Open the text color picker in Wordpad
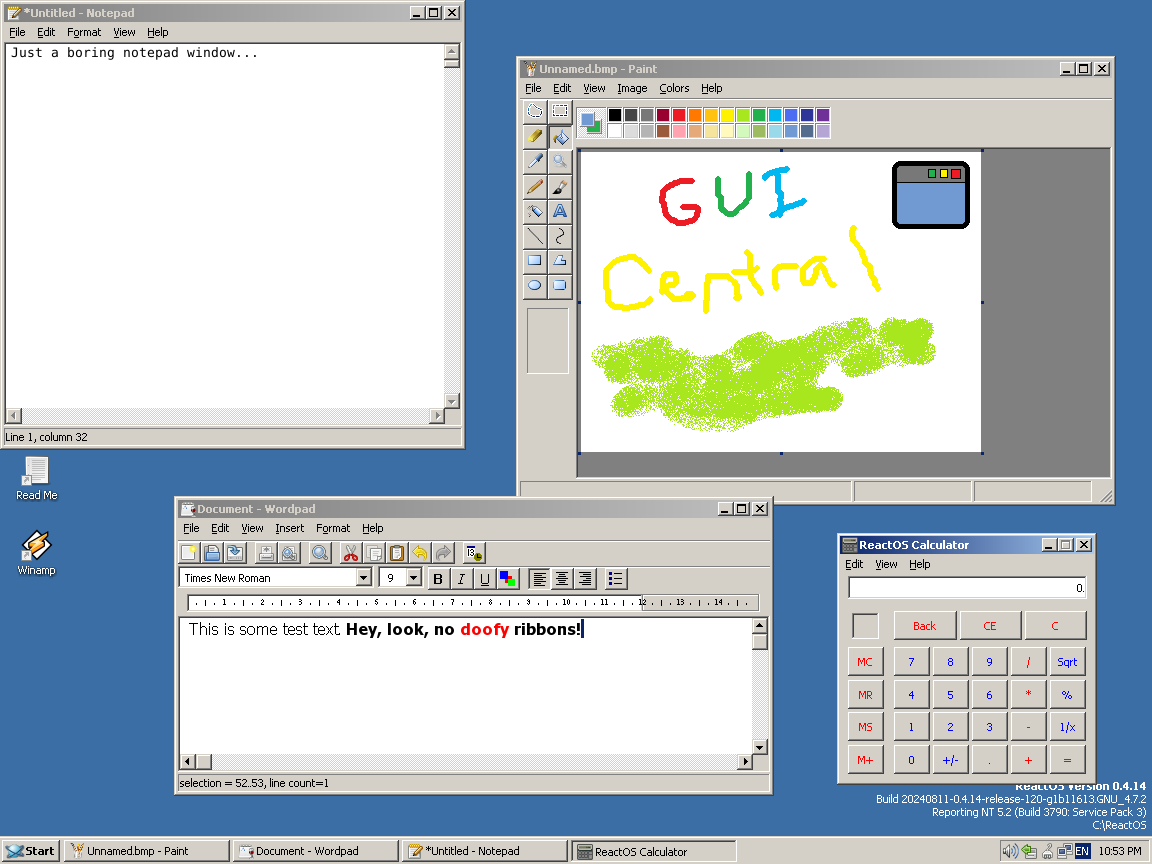 point(508,579)
